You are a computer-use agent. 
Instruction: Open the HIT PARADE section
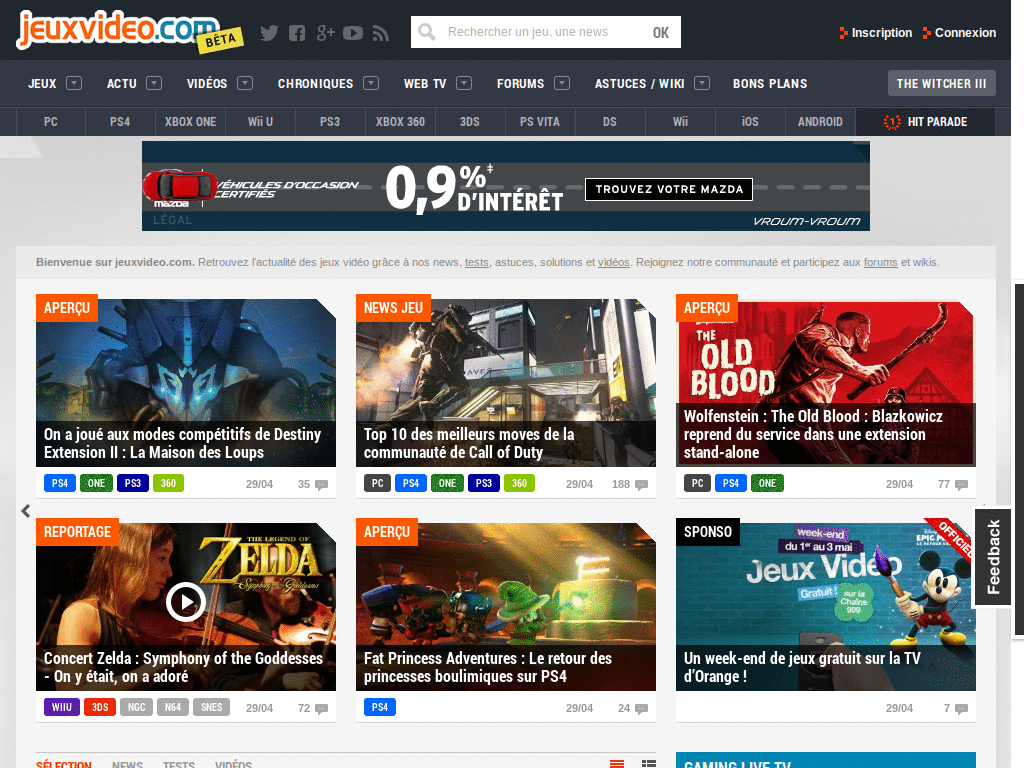click(925, 121)
